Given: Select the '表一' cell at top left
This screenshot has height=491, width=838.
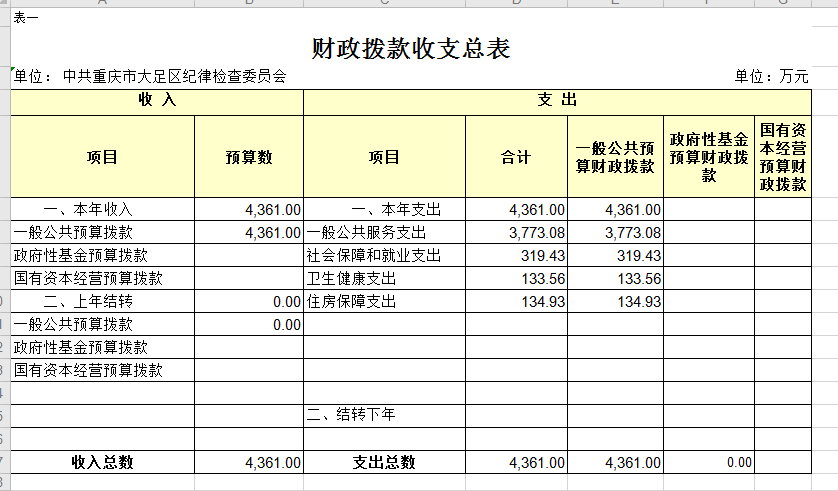Looking at the screenshot, I should [26, 17].
